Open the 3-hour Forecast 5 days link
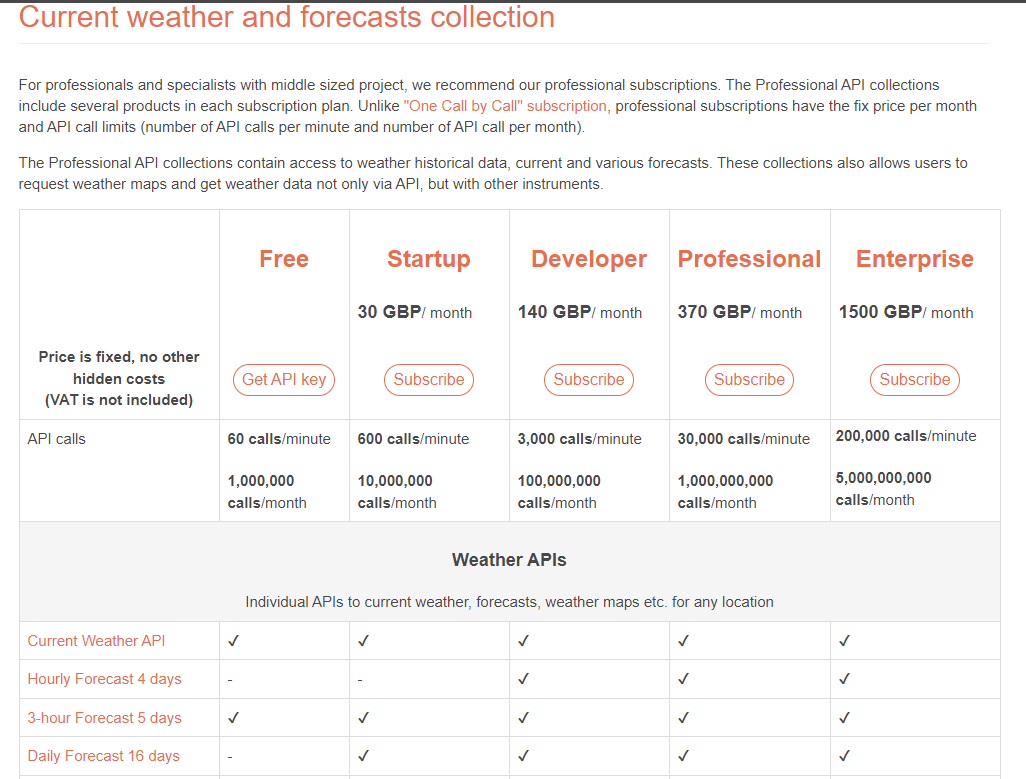1026x779 pixels. tap(105, 718)
